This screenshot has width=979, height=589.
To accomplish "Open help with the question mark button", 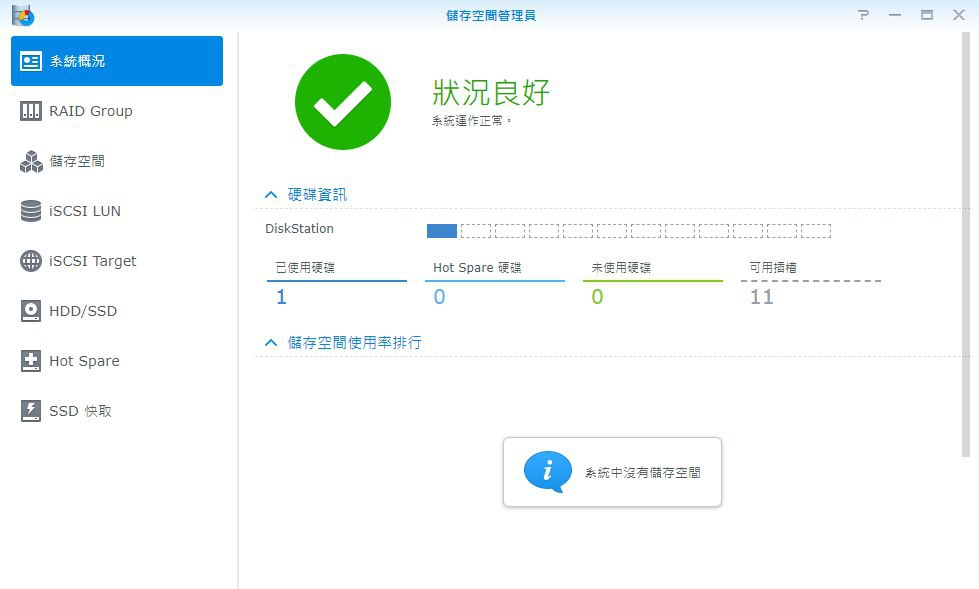I will coord(863,15).
